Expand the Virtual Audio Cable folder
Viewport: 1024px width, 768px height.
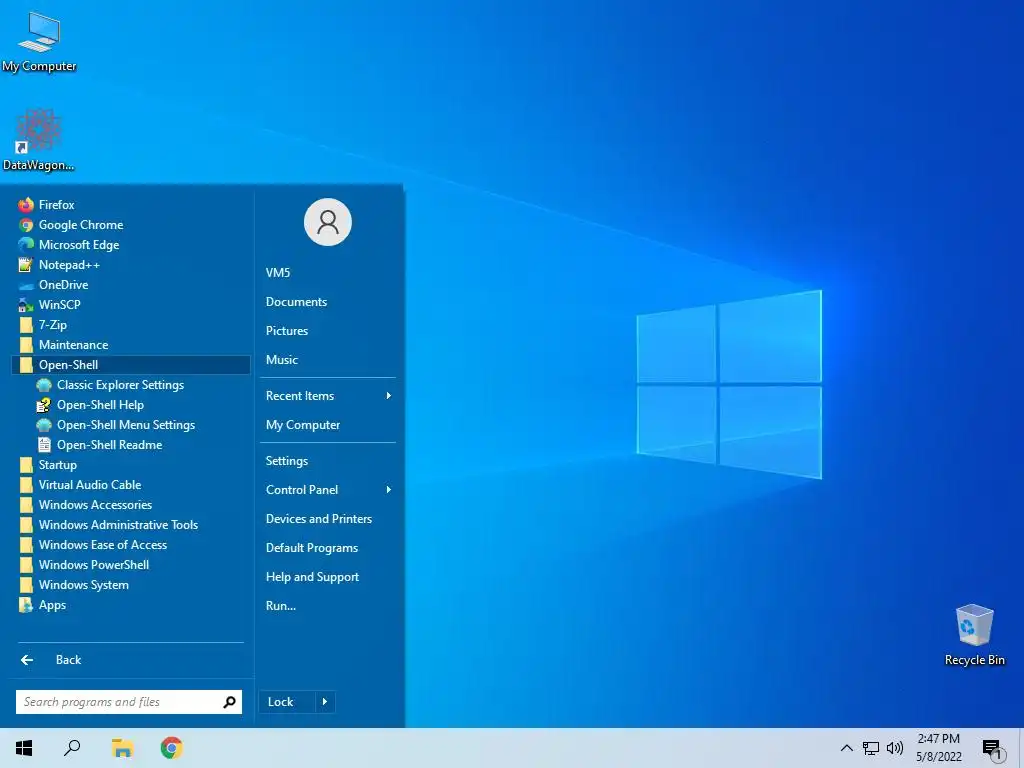pos(131,485)
